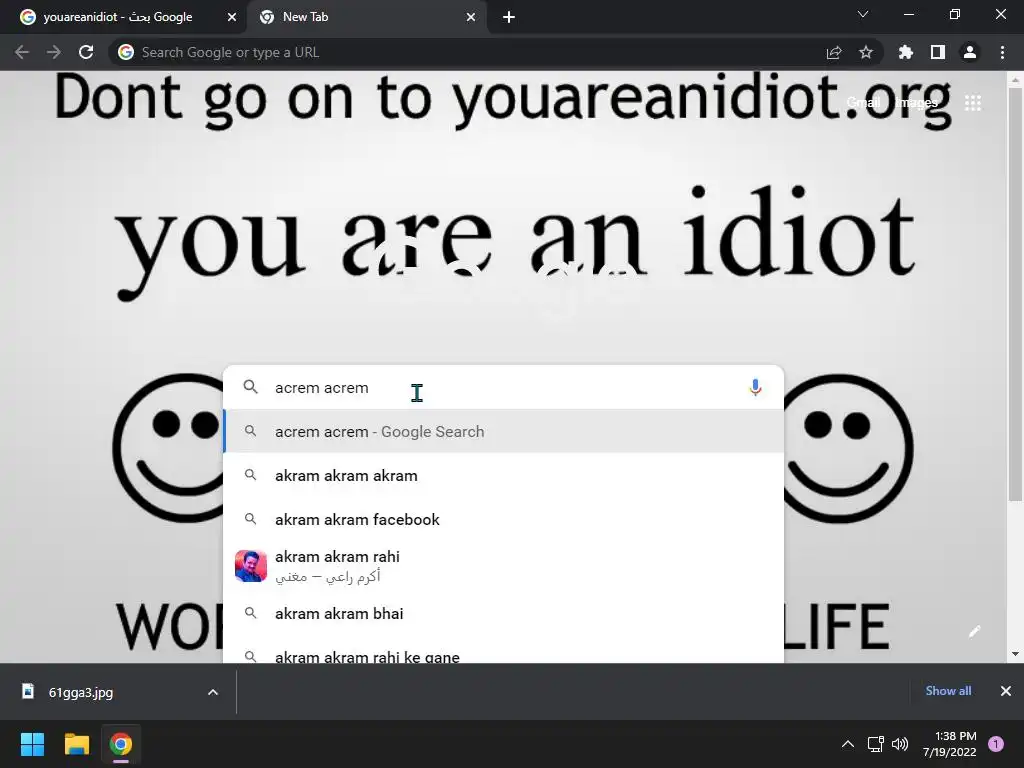This screenshot has width=1024, height=768.
Task: Click the Google icon in address bar
Action: pos(126,52)
